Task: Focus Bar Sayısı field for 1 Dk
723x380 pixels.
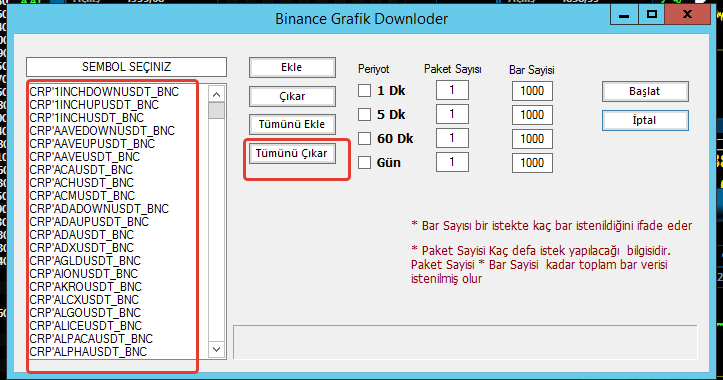Action: (532, 91)
